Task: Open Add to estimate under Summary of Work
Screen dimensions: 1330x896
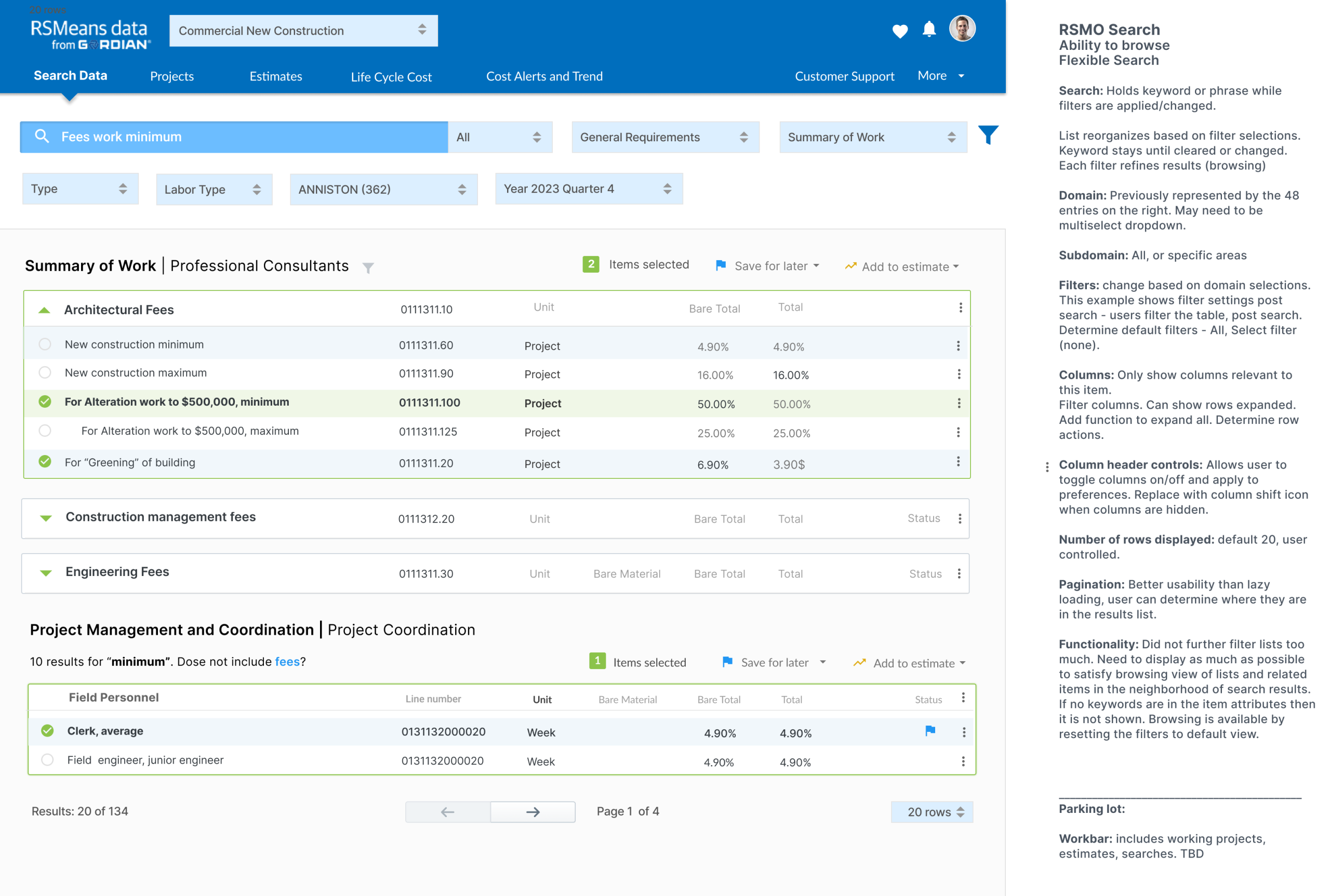Action: click(x=902, y=267)
